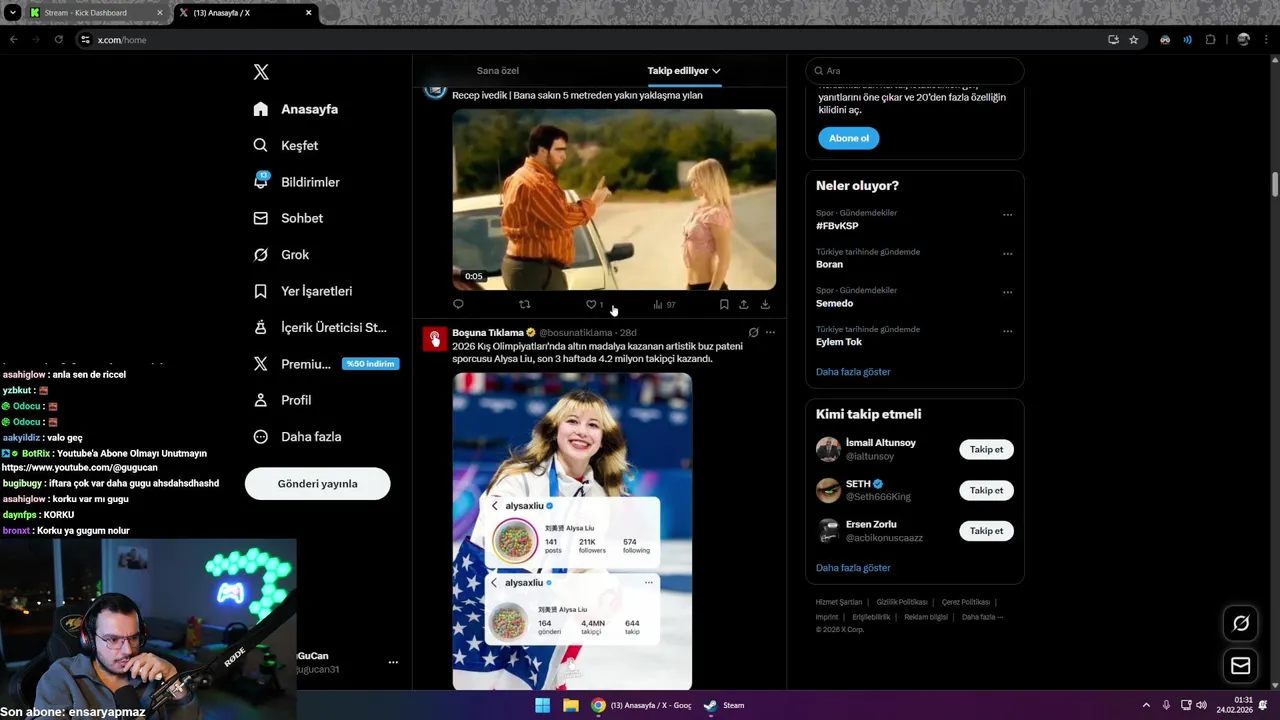The width and height of the screenshot is (1280, 720).
Task: Open the browser extensions puzzle icon
Action: [1210, 40]
